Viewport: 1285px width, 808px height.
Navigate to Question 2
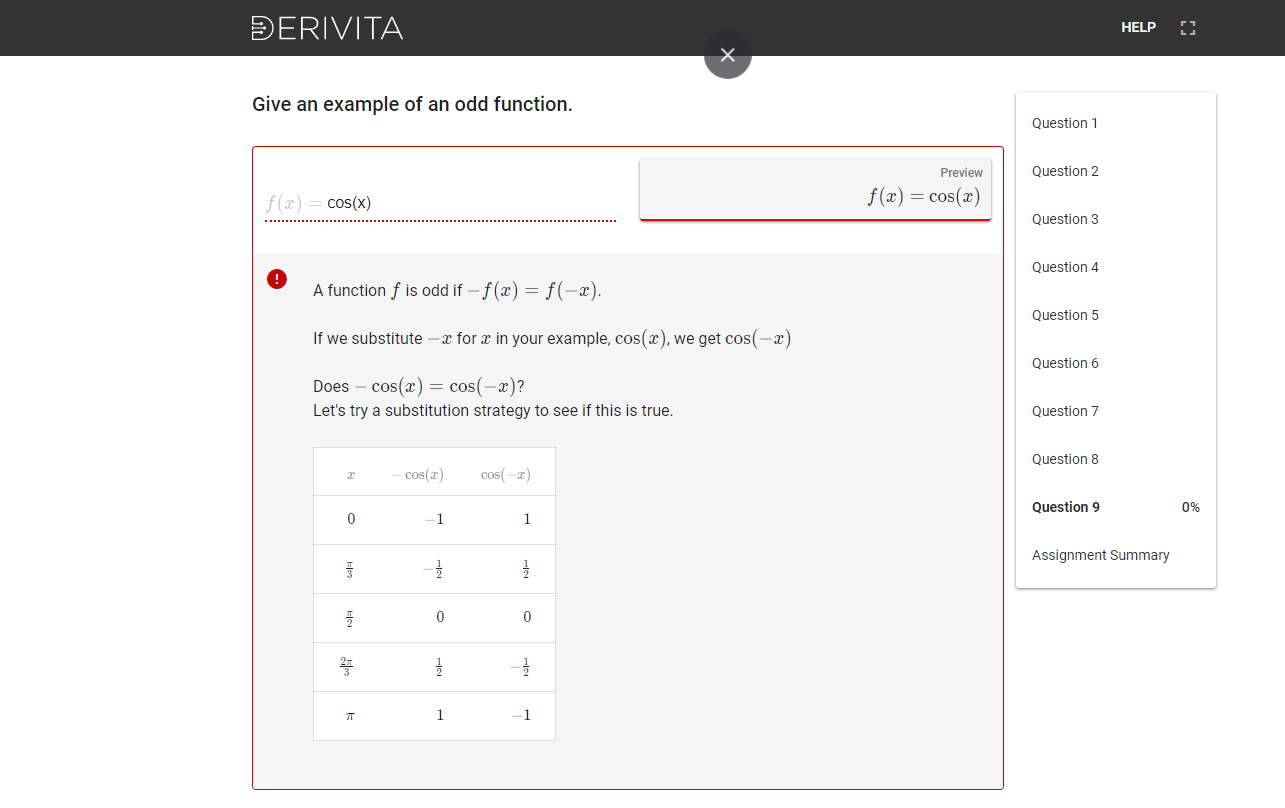(x=1064, y=170)
